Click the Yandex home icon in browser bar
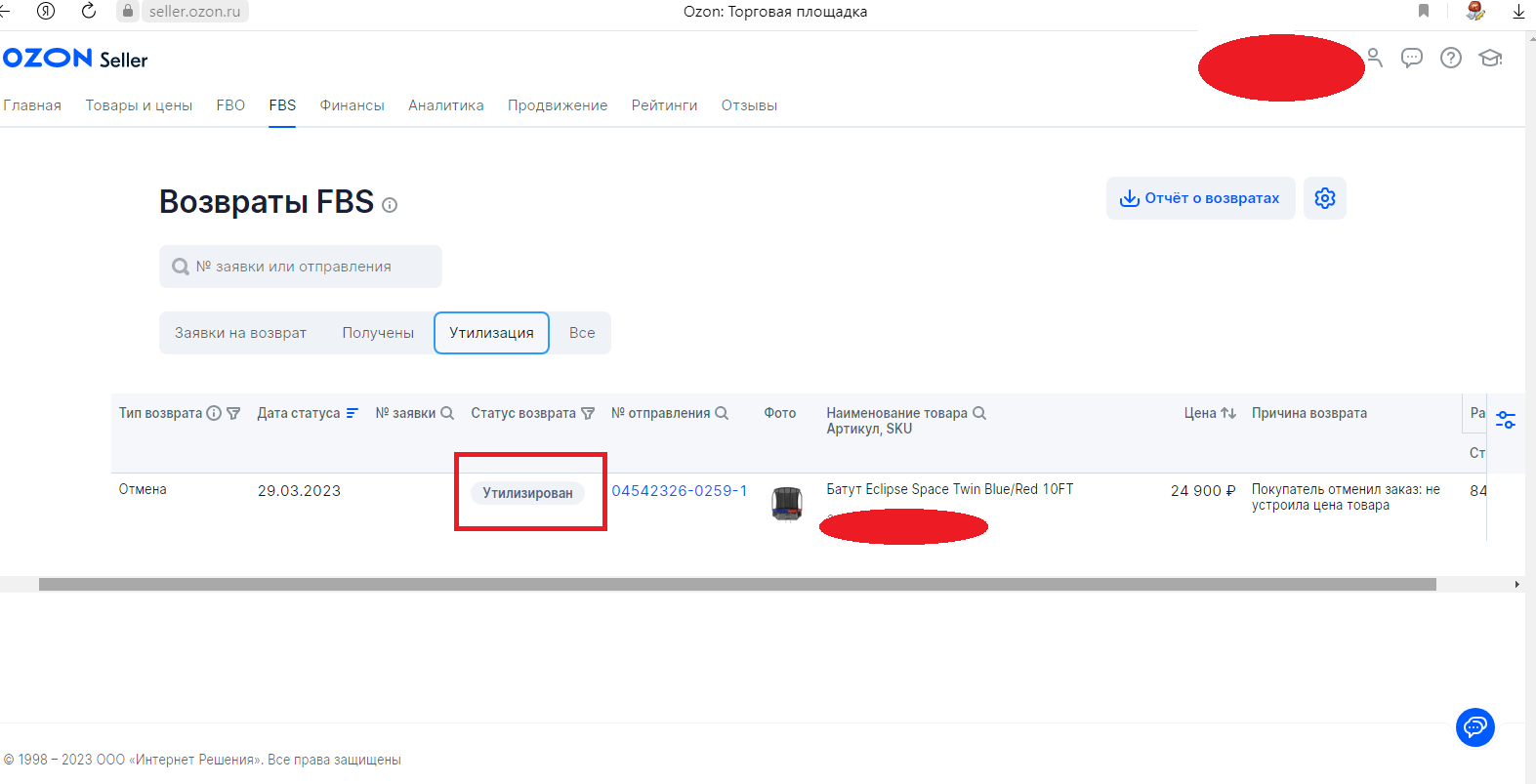This screenshot has height=784, width=1536. 45,11
